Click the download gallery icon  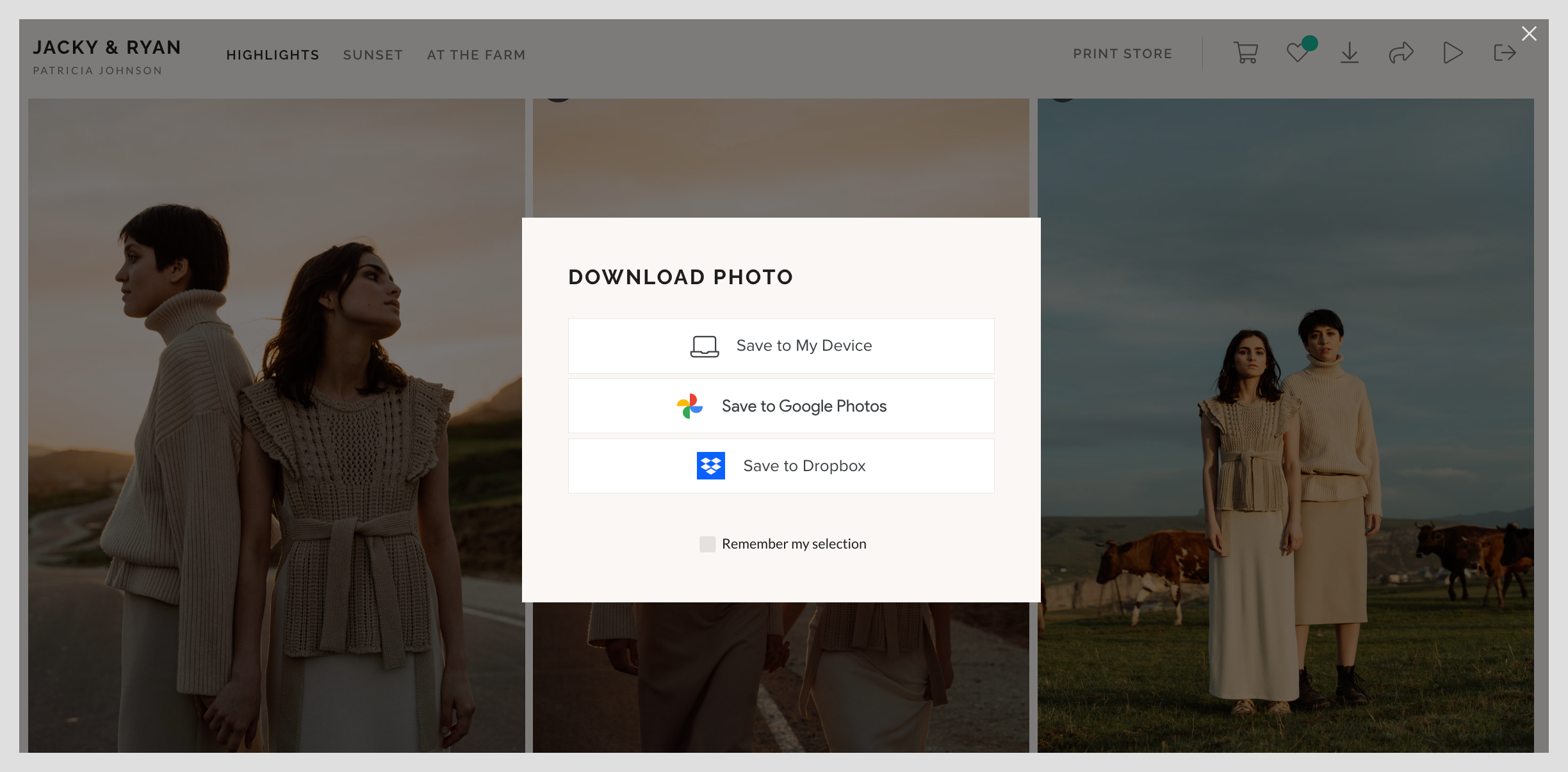point(1350,53)
